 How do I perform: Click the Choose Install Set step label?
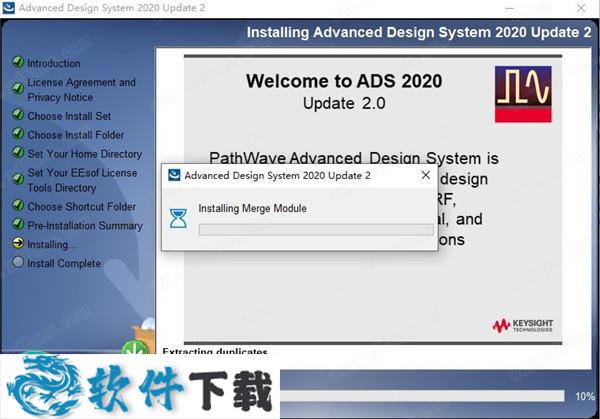coord(69,116)
